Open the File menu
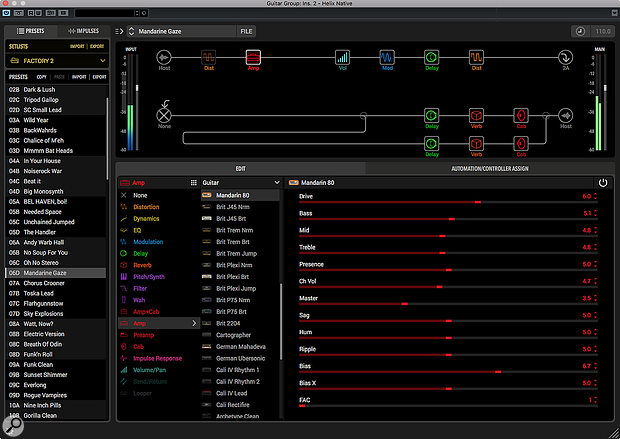Image resolution: width=620 pixels, height=439 pixels. [246, 31]
